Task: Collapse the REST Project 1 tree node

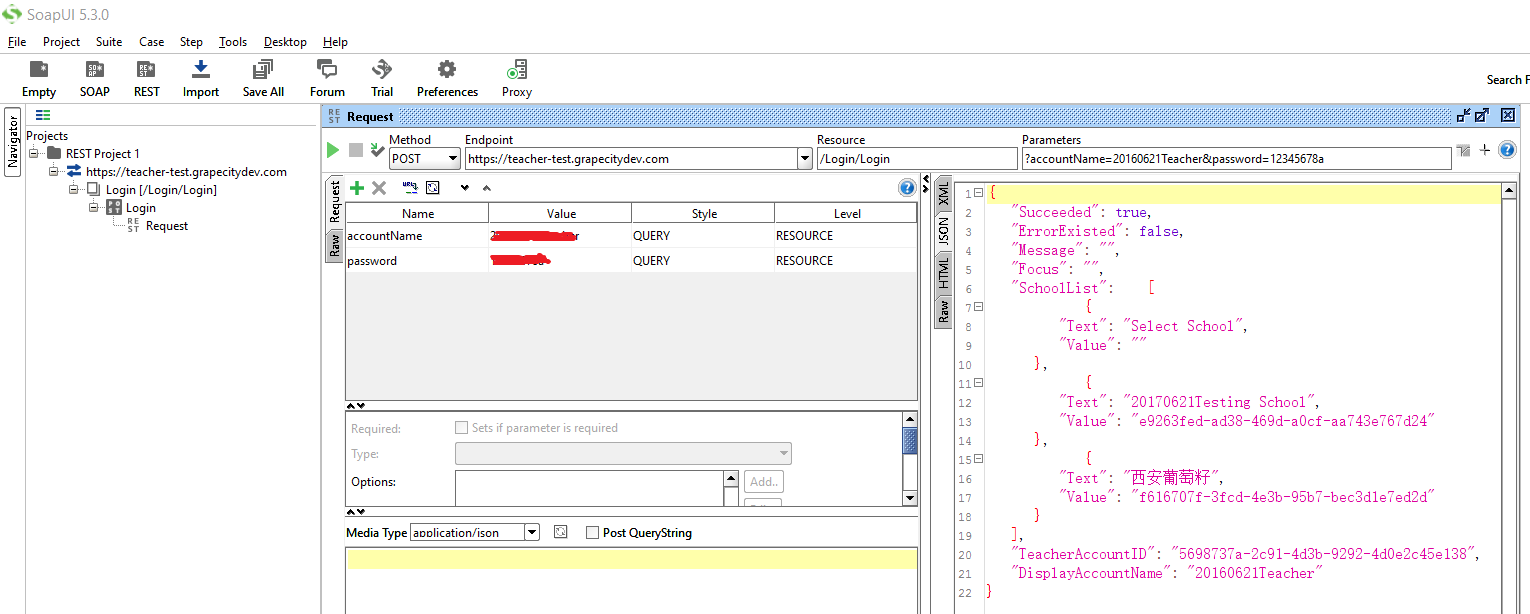Action: (x=33, y=154)
